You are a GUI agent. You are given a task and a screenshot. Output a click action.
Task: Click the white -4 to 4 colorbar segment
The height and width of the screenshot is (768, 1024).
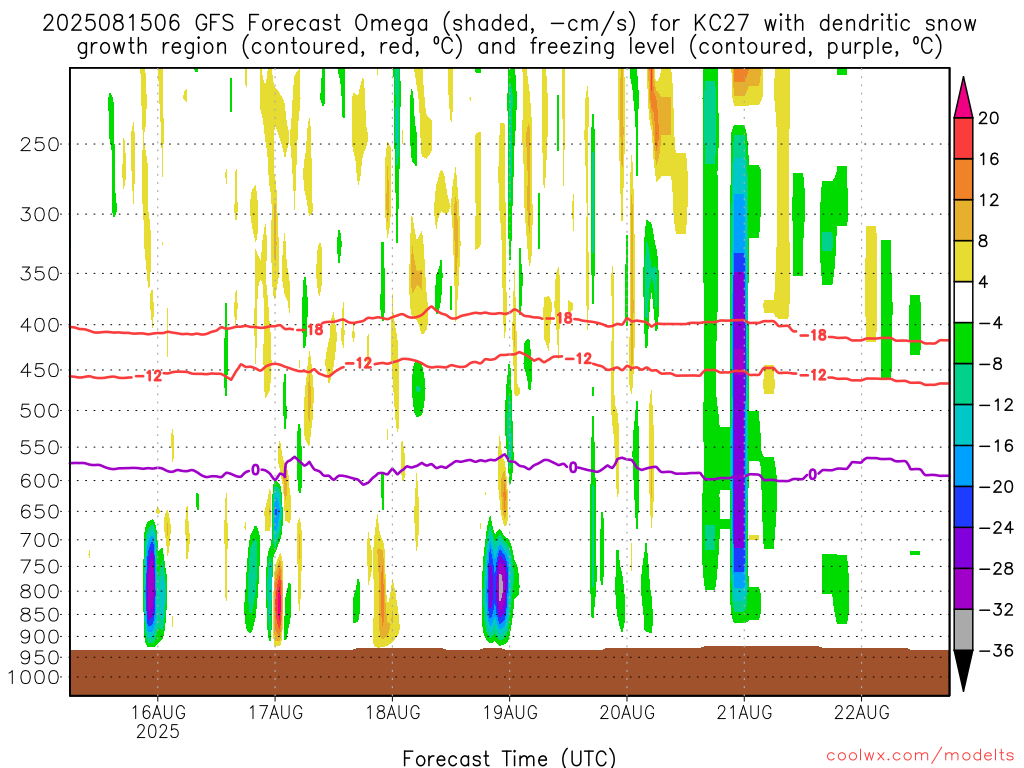963,302
